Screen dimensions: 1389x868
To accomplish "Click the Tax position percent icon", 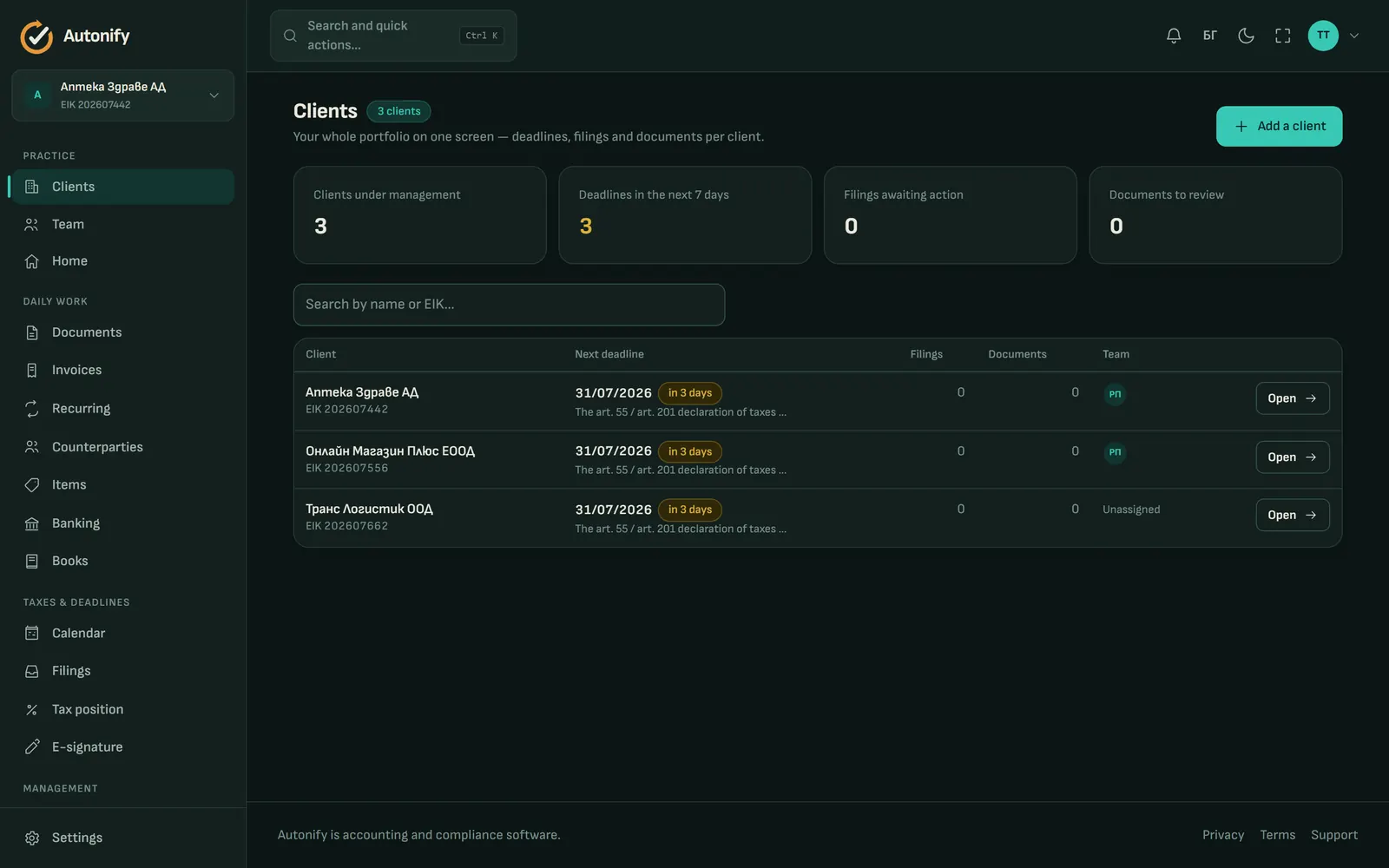I will pos(32,709).
